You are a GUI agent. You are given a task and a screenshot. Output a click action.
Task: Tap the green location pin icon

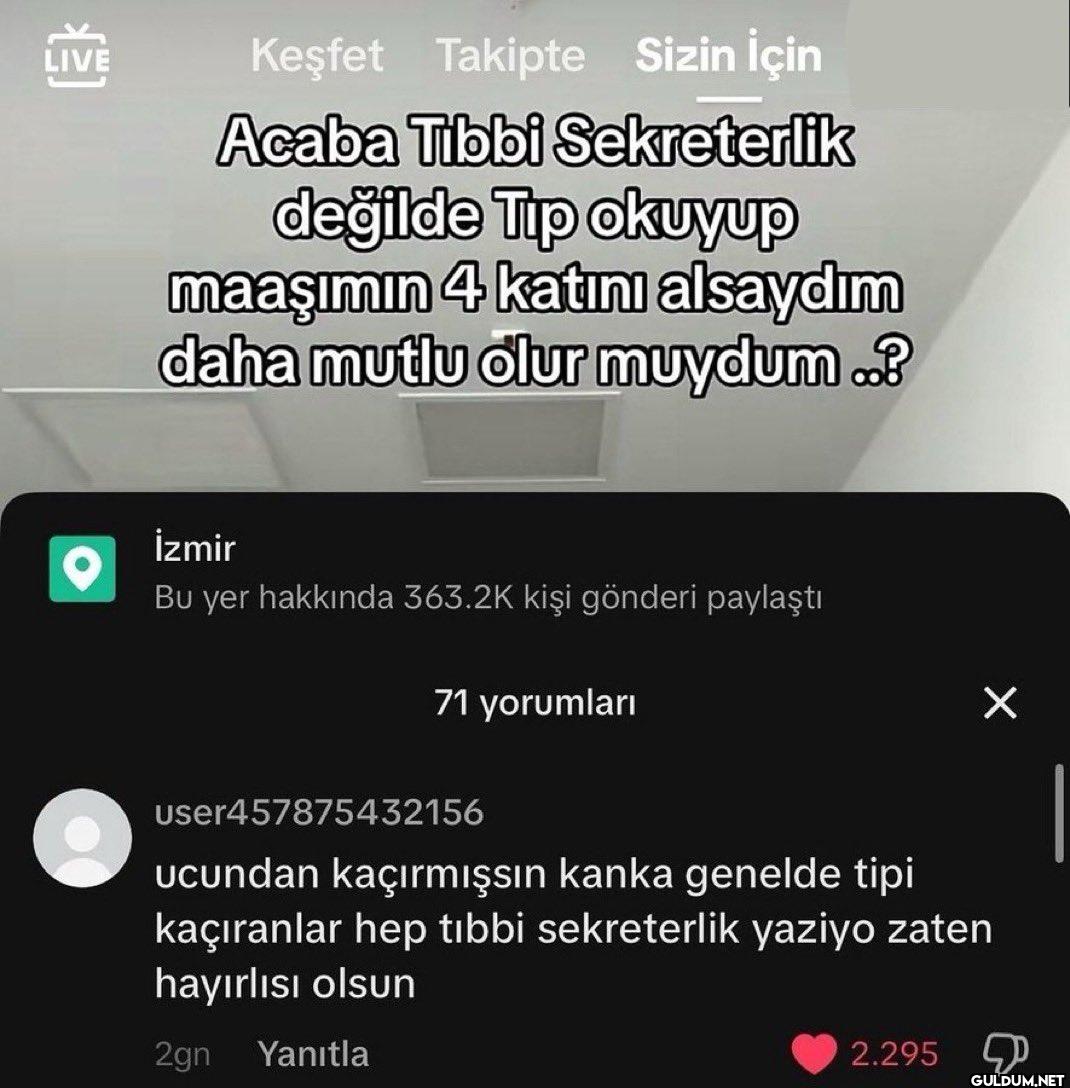pos(82,569)
